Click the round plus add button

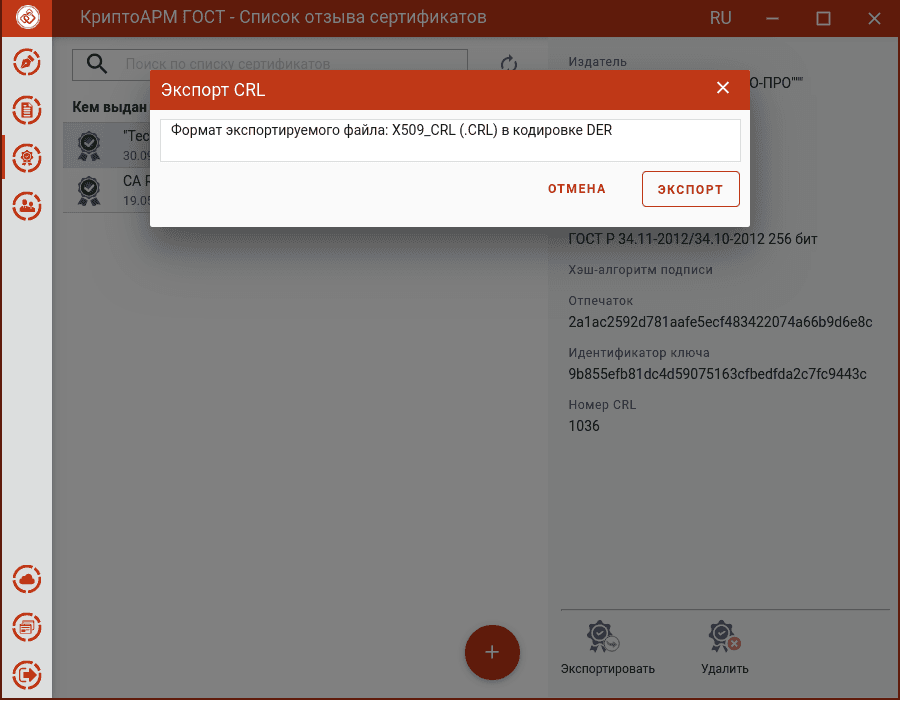coord(492,652)
